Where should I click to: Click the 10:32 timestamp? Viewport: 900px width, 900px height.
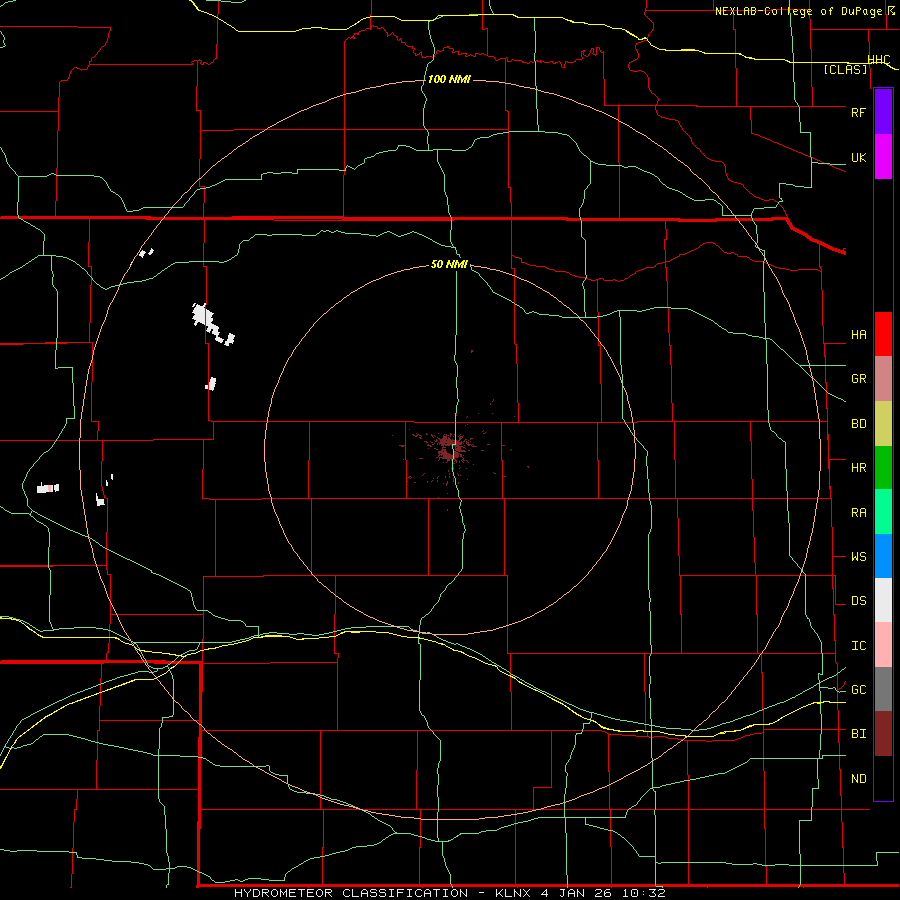point(643,893)
